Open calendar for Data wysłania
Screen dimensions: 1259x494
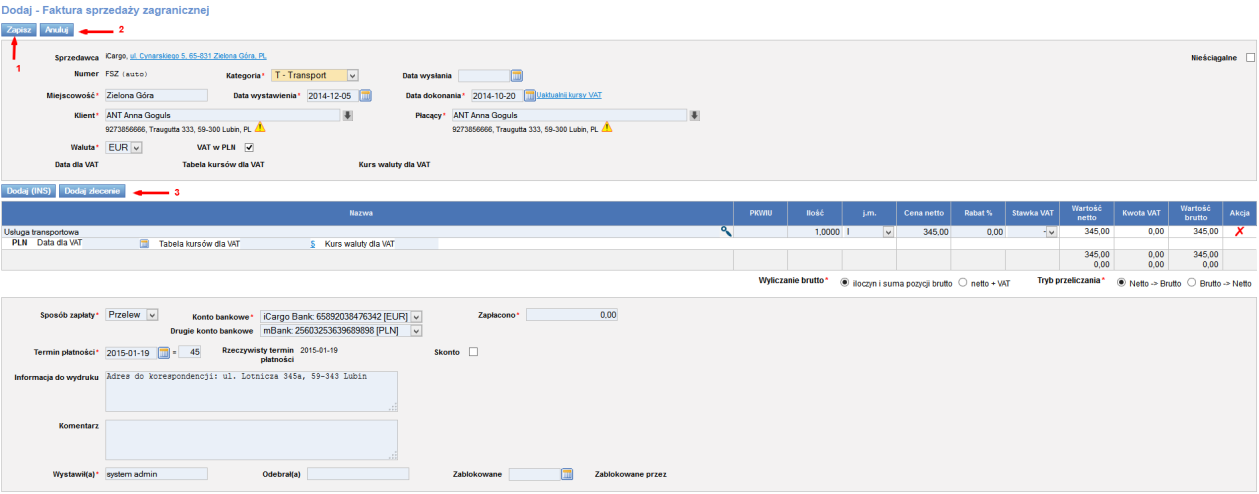point(517,75)
